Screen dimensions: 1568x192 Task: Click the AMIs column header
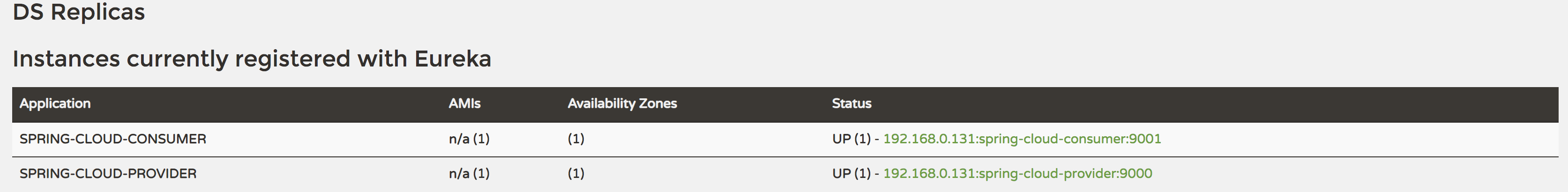click(x=464, y=104)
